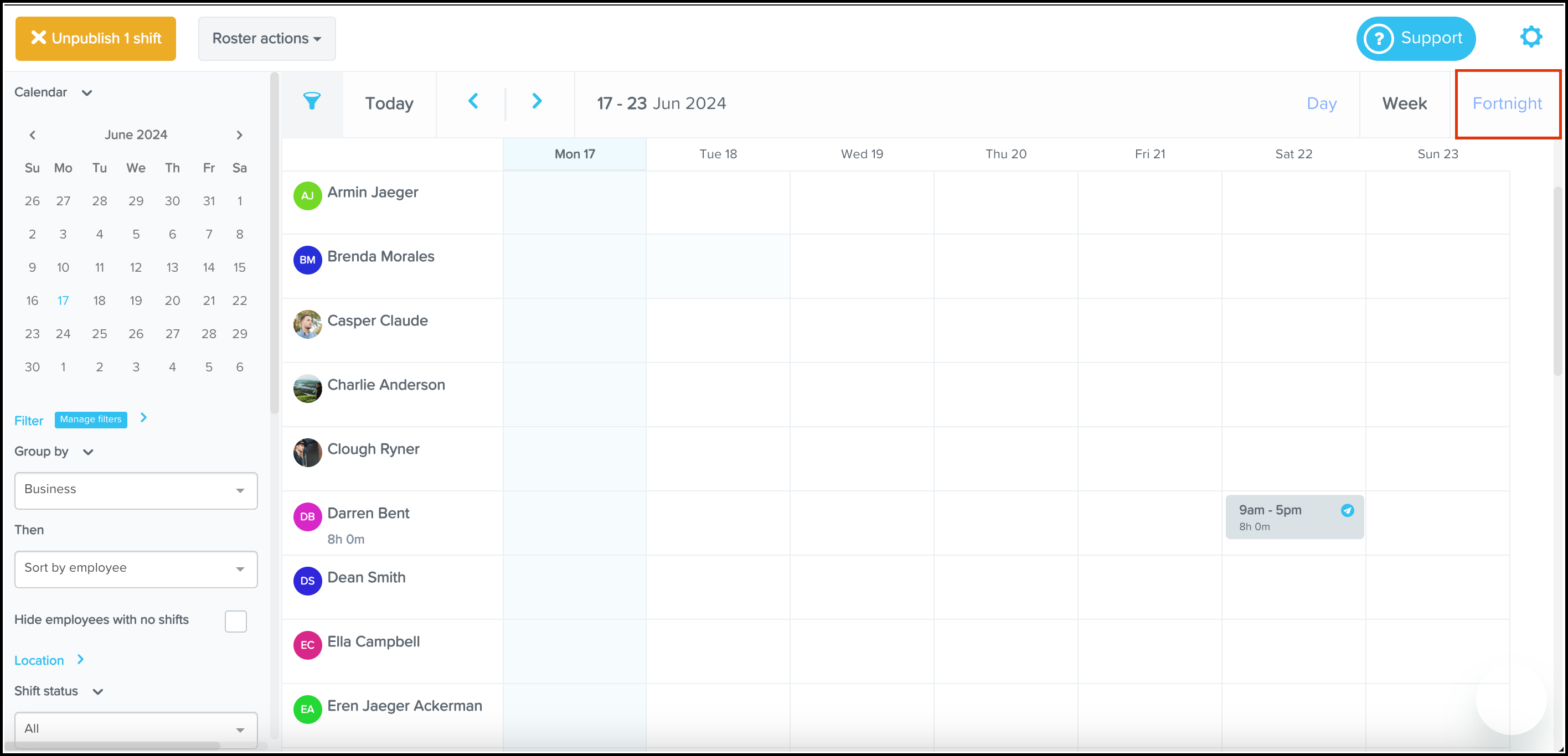Open the Business group-by dropdown

click(136, 490)
